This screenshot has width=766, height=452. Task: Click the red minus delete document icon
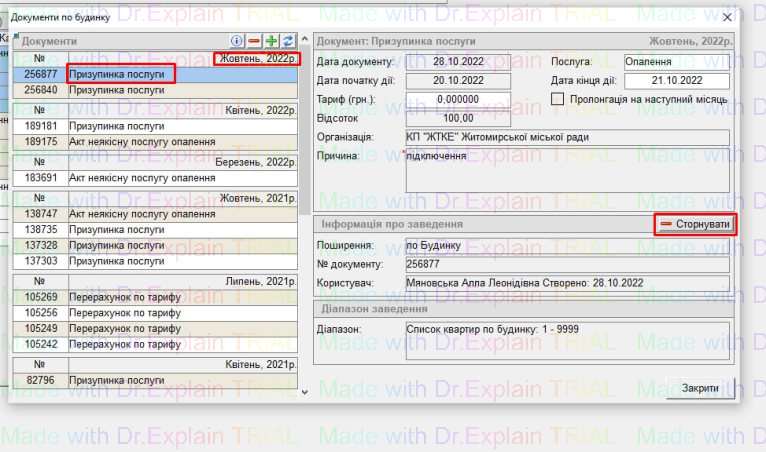point(254,41)
